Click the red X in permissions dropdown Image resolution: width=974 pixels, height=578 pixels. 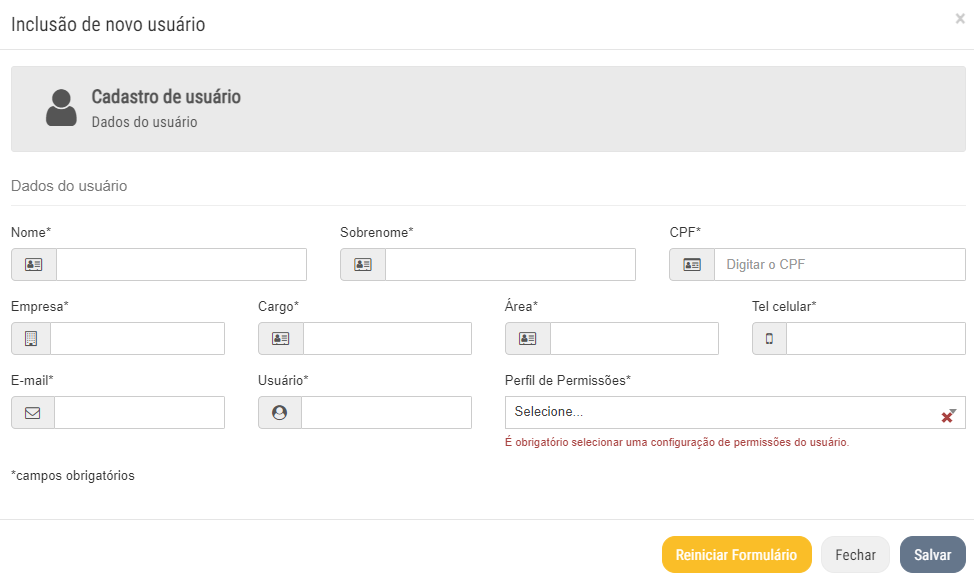(947, 416)
